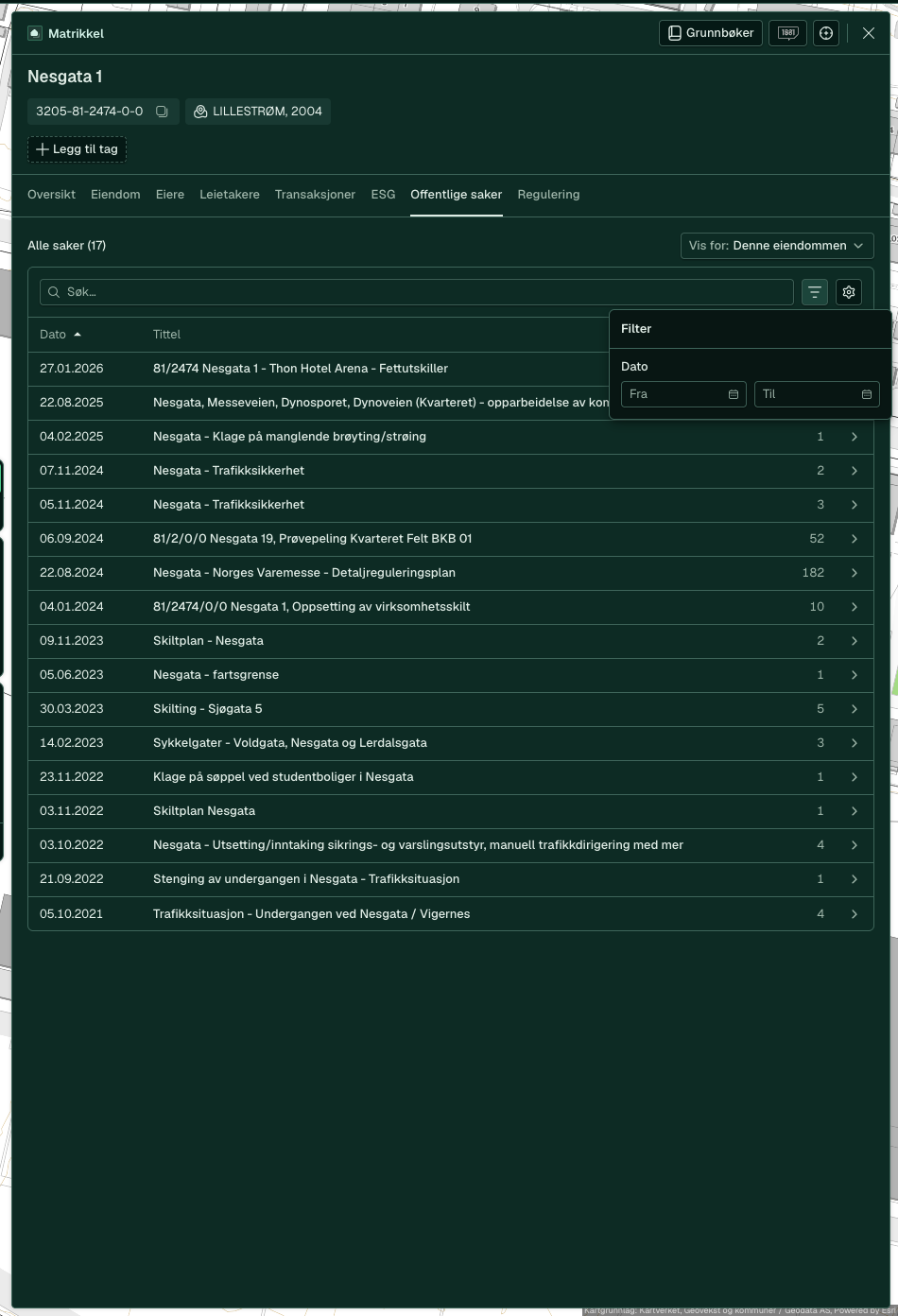
Task: Open Vis for: Denne eiendommen dropdown
Action: point(777,246)
